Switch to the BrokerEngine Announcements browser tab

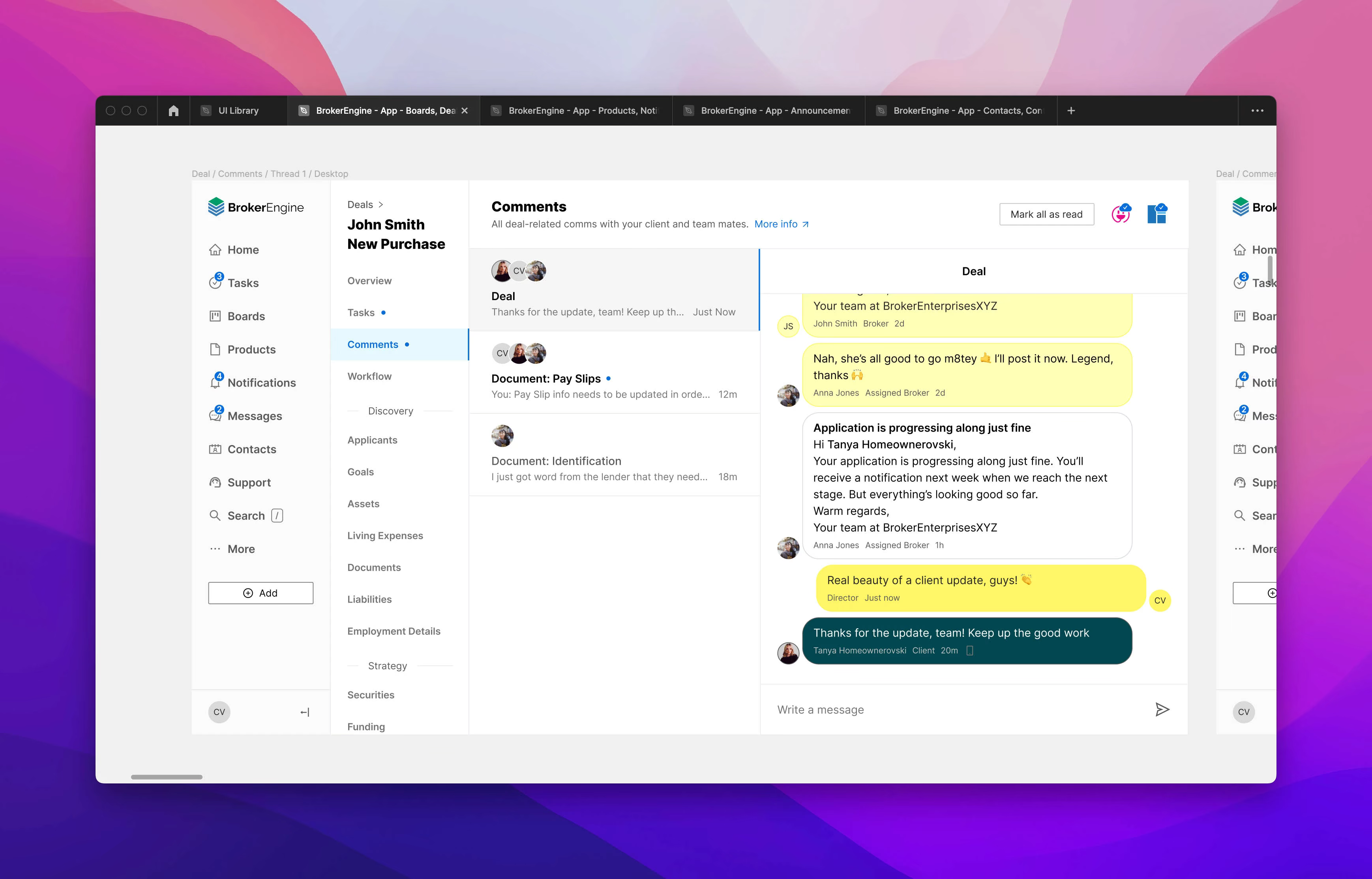tap(767, 110)
